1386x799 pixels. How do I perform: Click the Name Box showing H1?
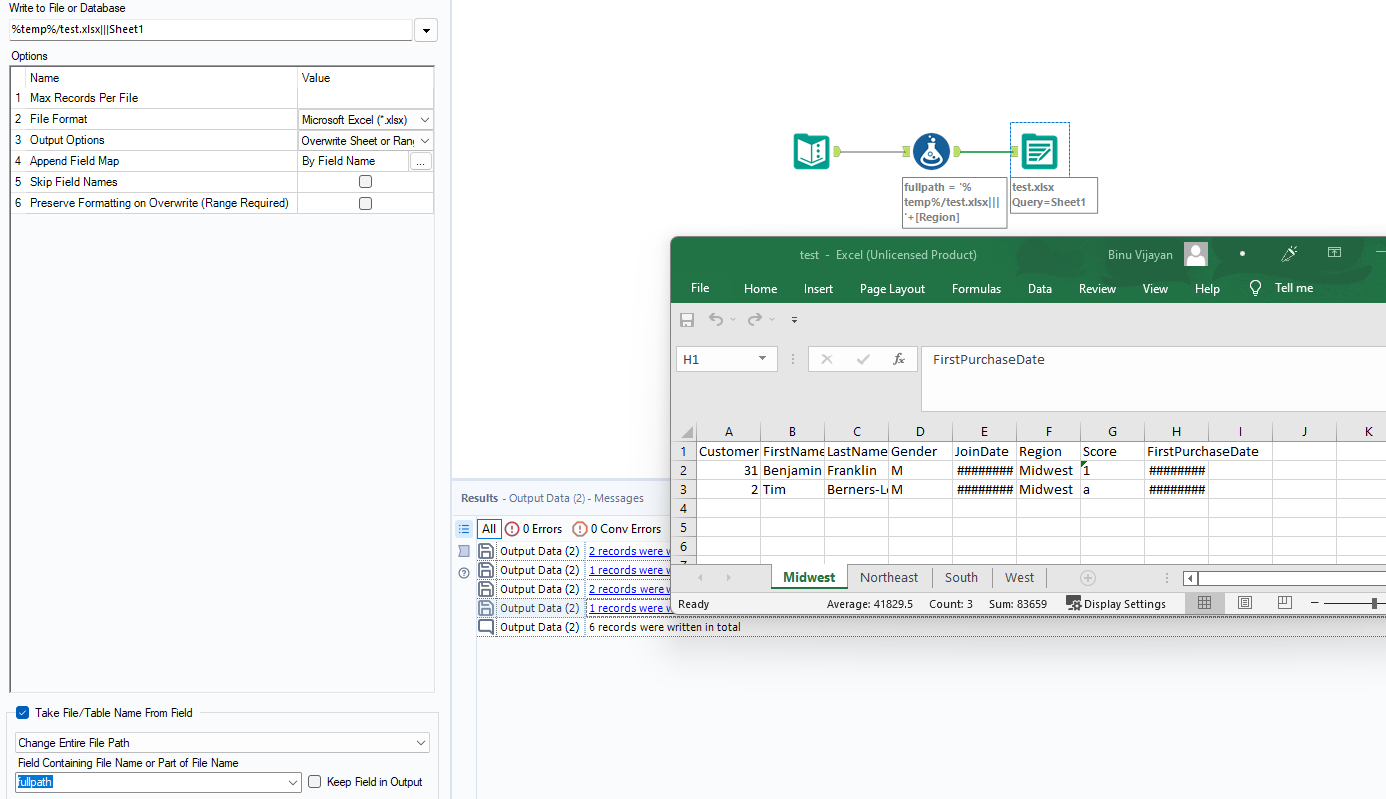[x=719, y=358]
